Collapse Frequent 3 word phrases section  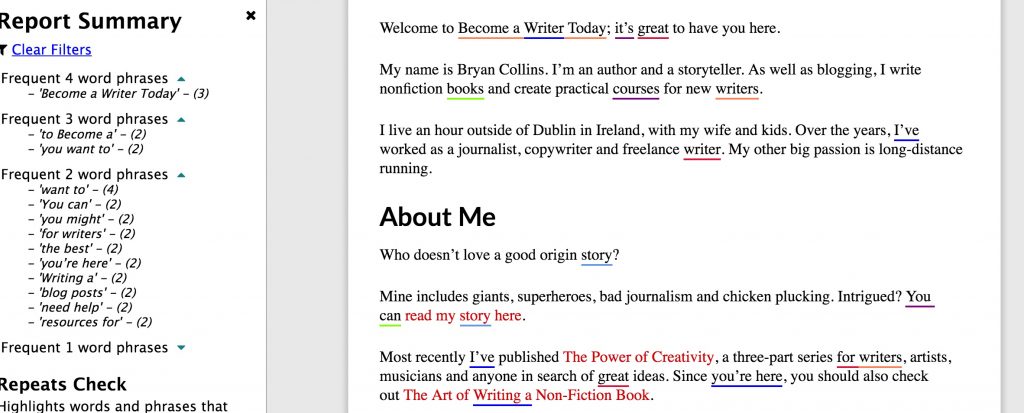pos(182,120)
